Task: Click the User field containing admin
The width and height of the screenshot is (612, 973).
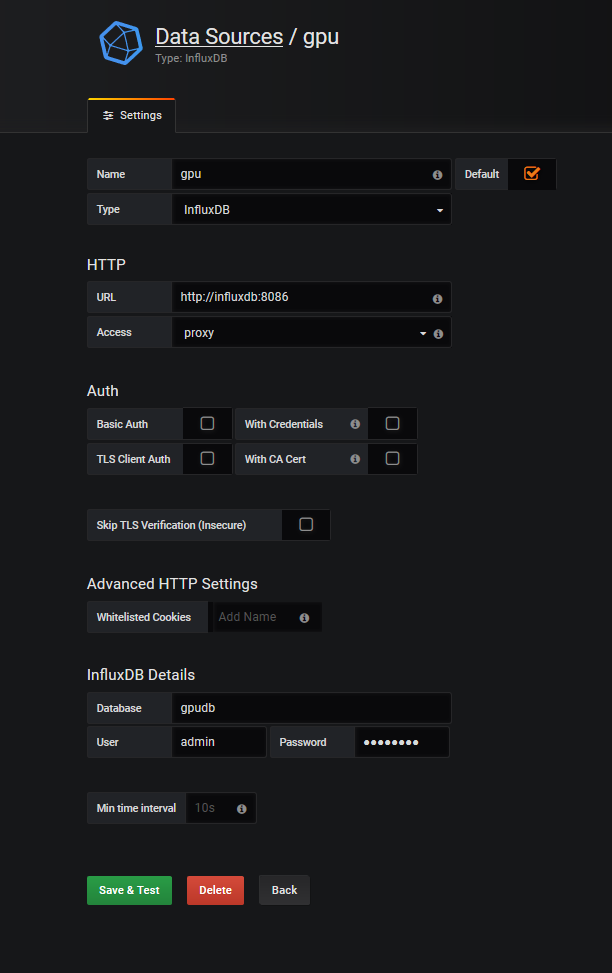Action: click(219, 742)
